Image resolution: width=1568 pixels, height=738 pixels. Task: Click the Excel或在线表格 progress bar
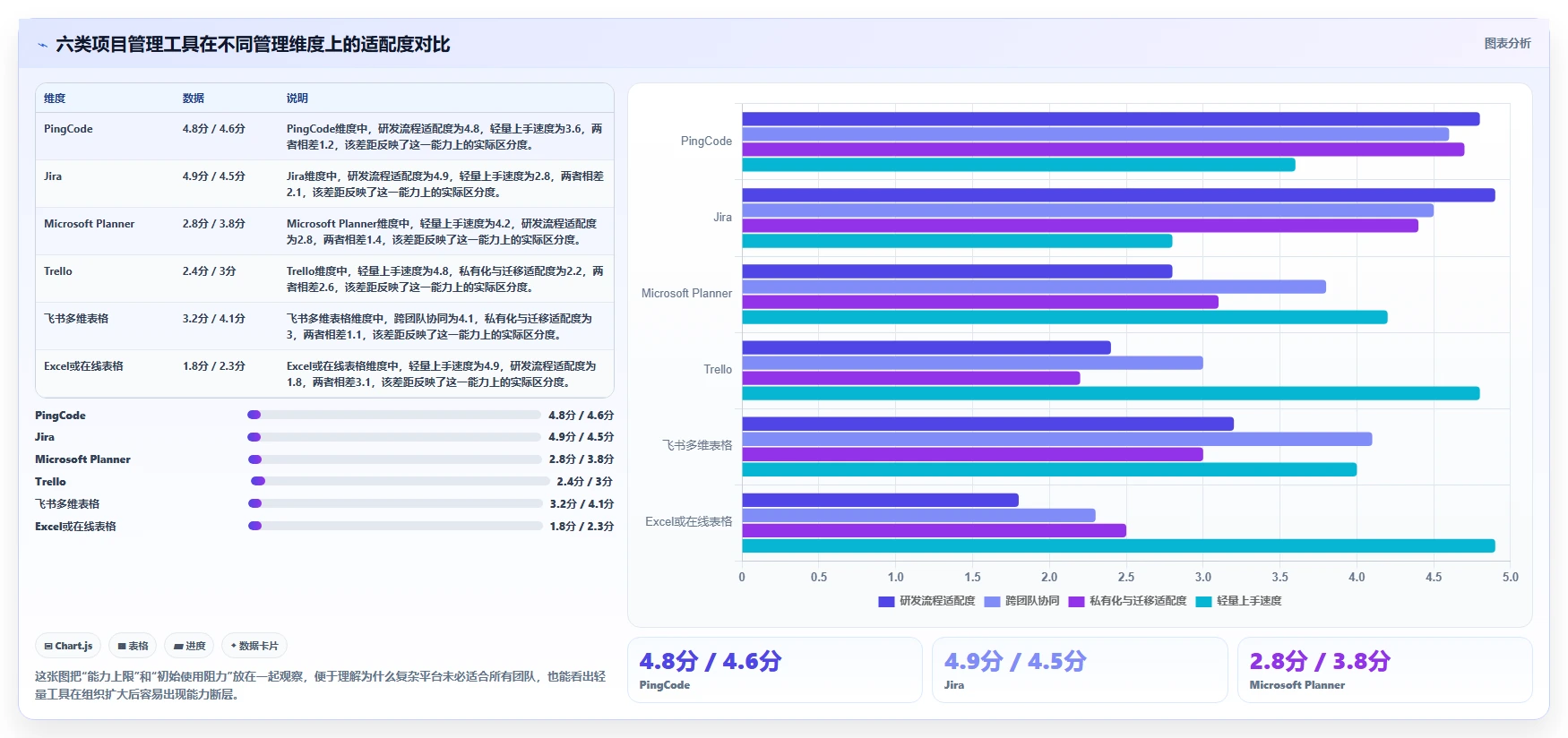(x=395, y=526)
